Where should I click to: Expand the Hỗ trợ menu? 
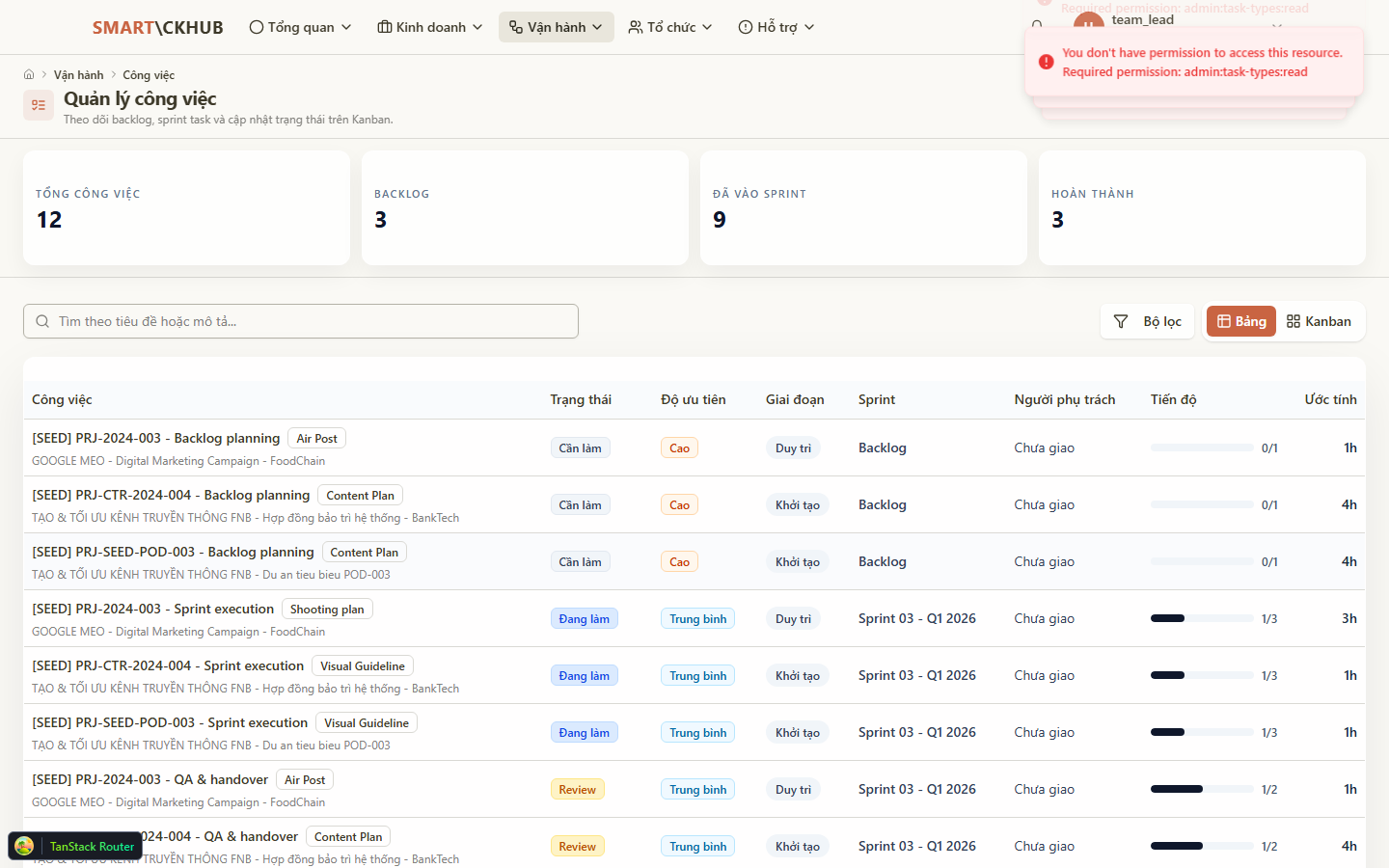pos(776,27)
